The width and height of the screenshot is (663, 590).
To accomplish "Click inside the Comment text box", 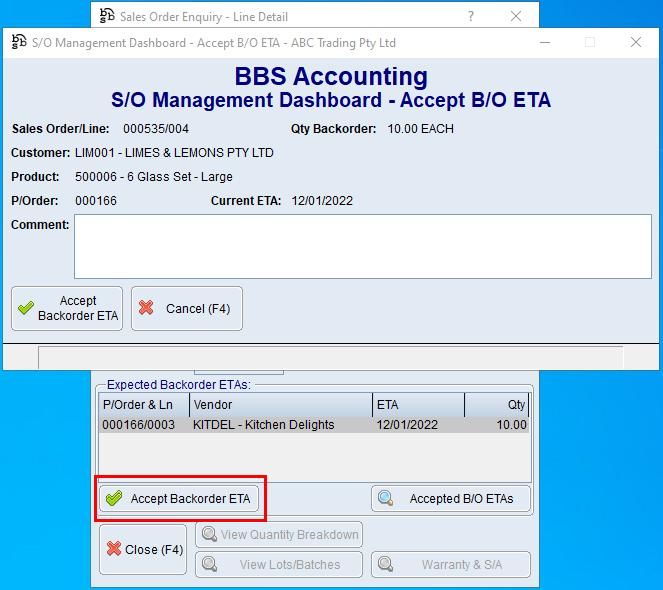I will pyautogui.click(x=362, y=246).
